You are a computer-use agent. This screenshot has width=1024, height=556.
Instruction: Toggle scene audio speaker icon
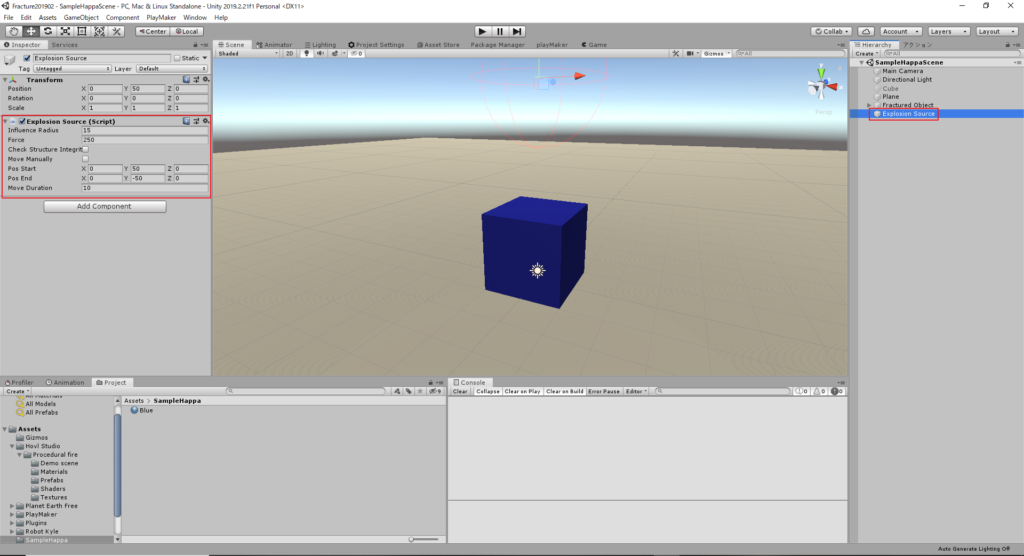point(320,54)
